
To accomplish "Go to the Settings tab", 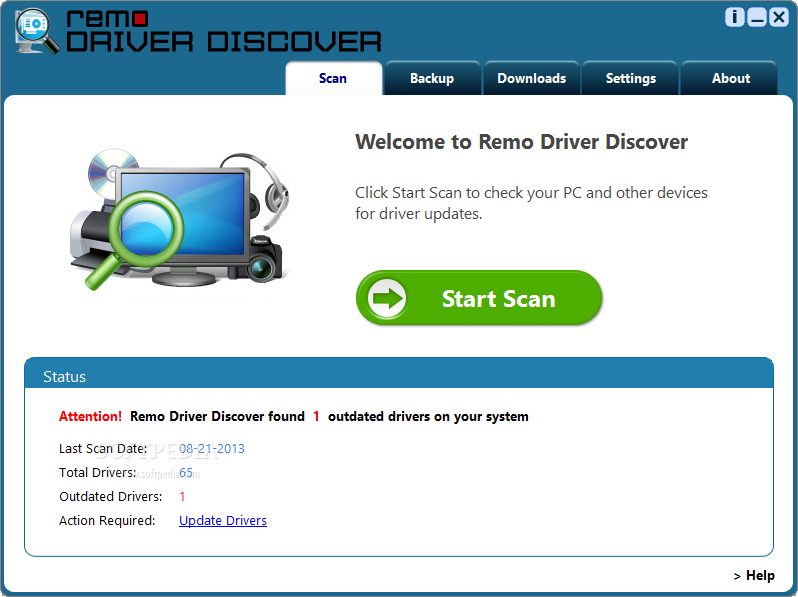I will click(630, 78).
